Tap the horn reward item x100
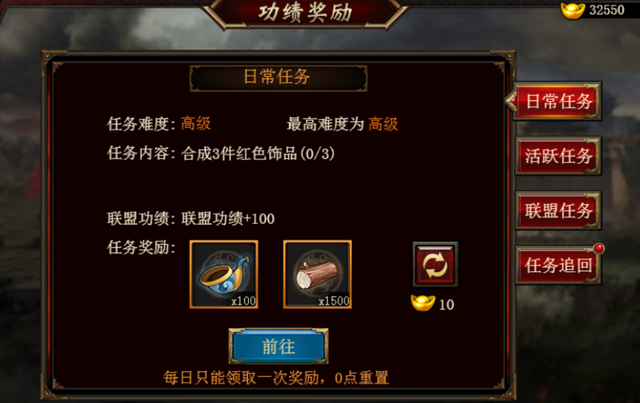Viewport: 640px width, 403px height. 224,274
